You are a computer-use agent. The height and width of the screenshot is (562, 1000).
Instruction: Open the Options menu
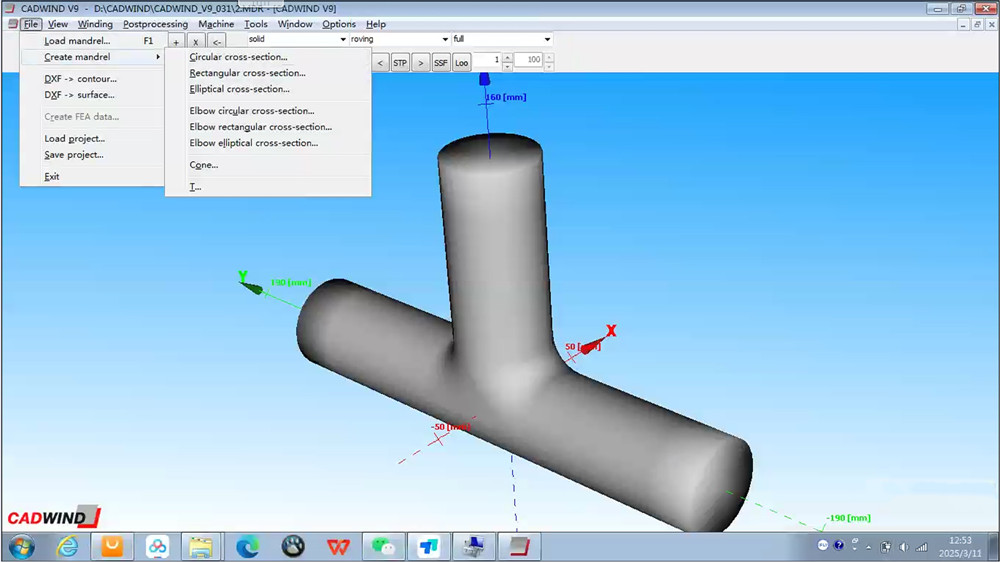[x=339, y=24]
